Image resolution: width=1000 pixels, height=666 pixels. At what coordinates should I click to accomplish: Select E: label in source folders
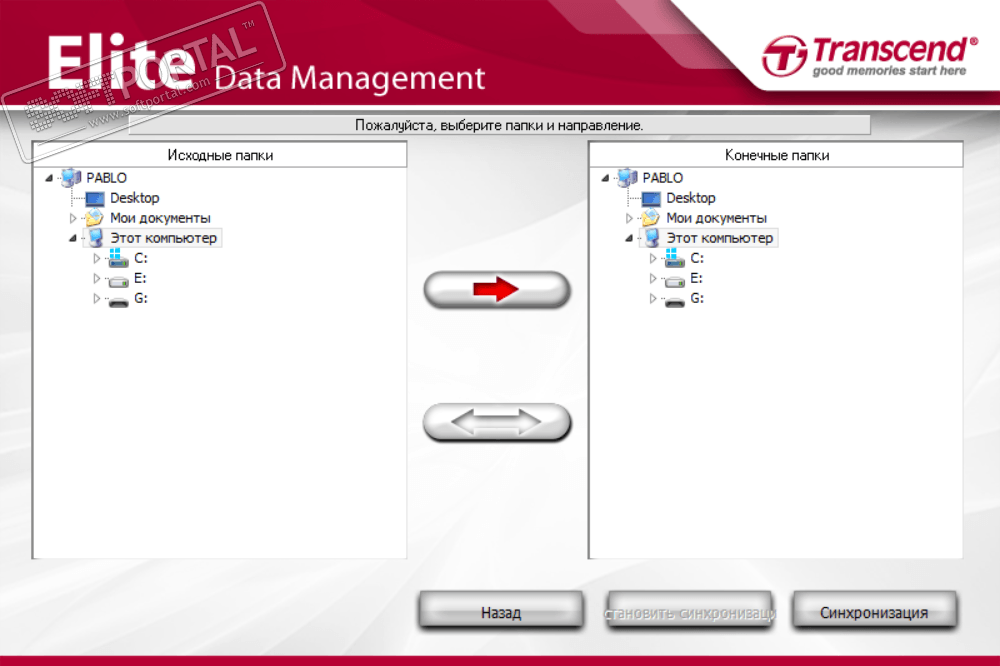[x=140, y=278]
